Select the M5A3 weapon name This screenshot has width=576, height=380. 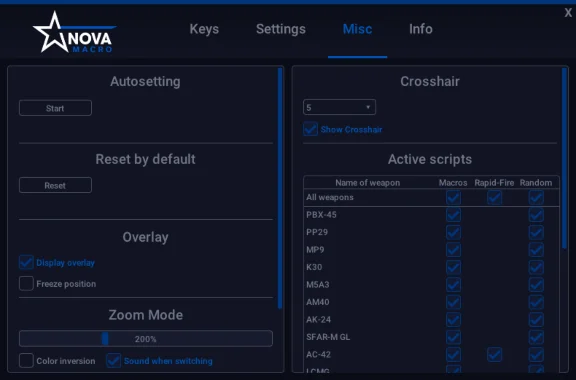tap(318, 285)
